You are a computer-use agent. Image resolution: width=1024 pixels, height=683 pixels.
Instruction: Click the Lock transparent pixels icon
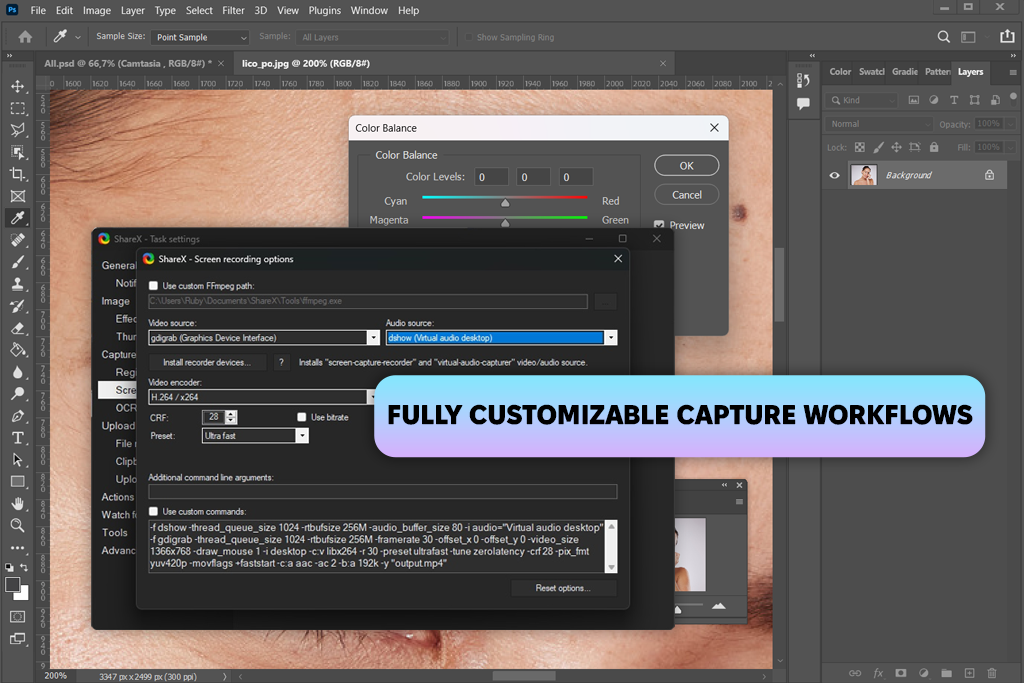click(x=859, y=148)
